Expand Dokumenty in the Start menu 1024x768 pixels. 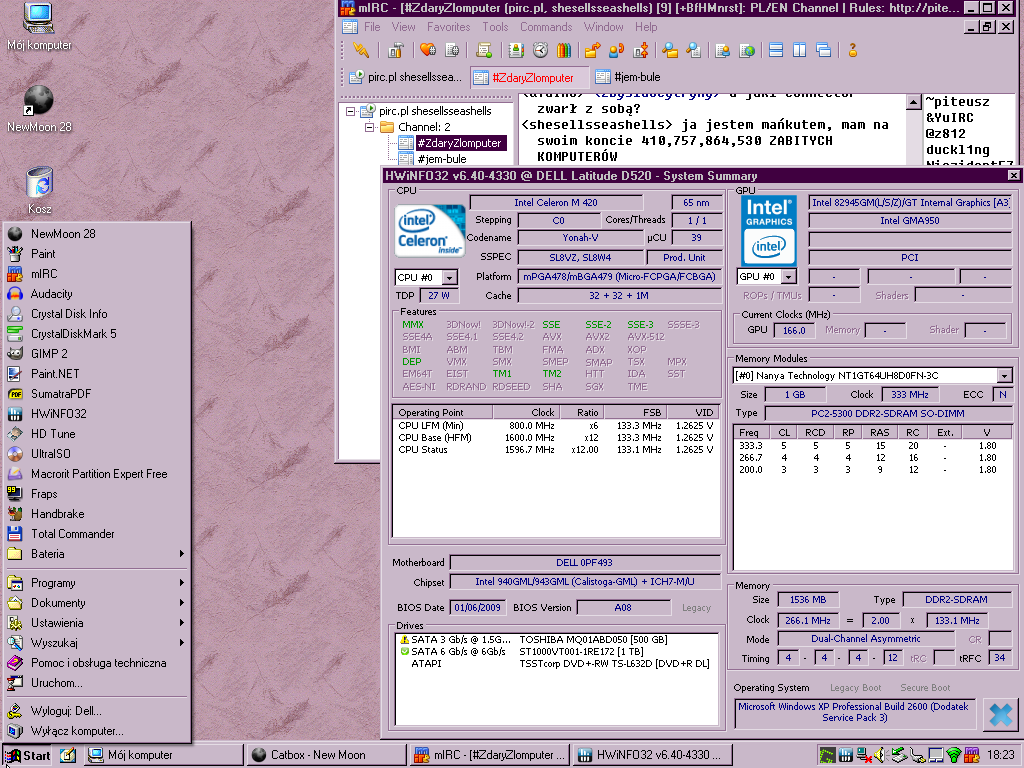(97, 603)
